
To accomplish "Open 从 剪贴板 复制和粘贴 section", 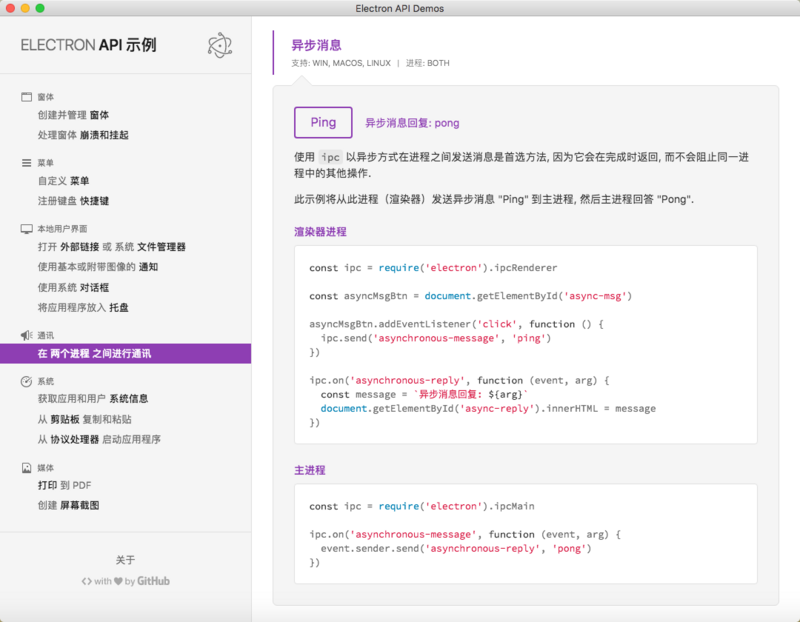I will tap(85, 419).
